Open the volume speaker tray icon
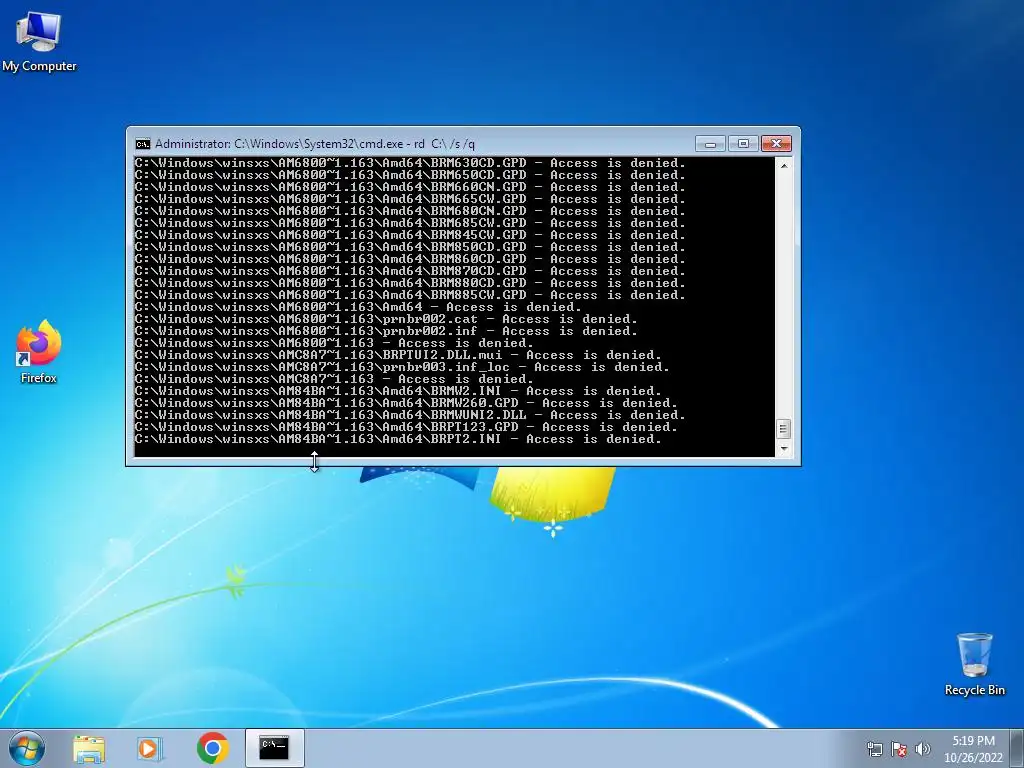The width and height of the screenshot is (1024, 768). tap(923, 749)
